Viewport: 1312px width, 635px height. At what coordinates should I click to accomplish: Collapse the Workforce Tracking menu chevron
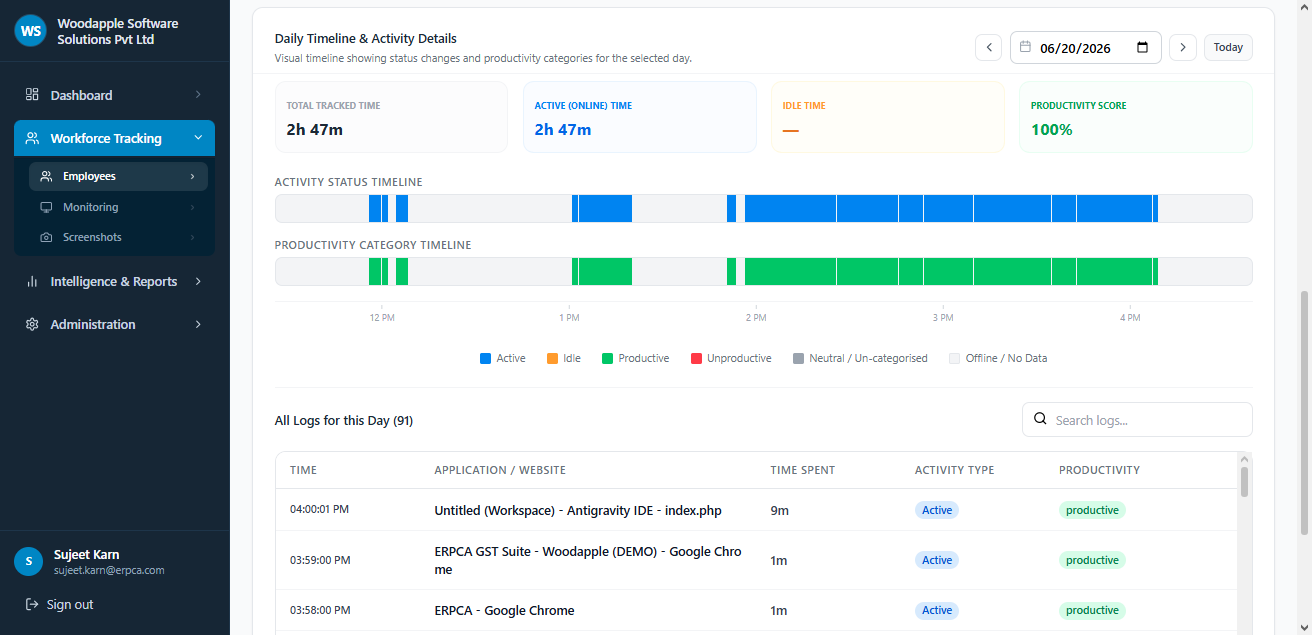pyautogui.click(x=198, y=138)
